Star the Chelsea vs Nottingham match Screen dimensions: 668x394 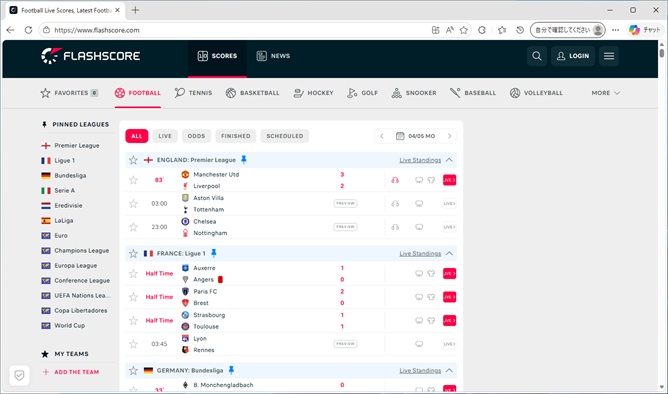pos(133,227)
